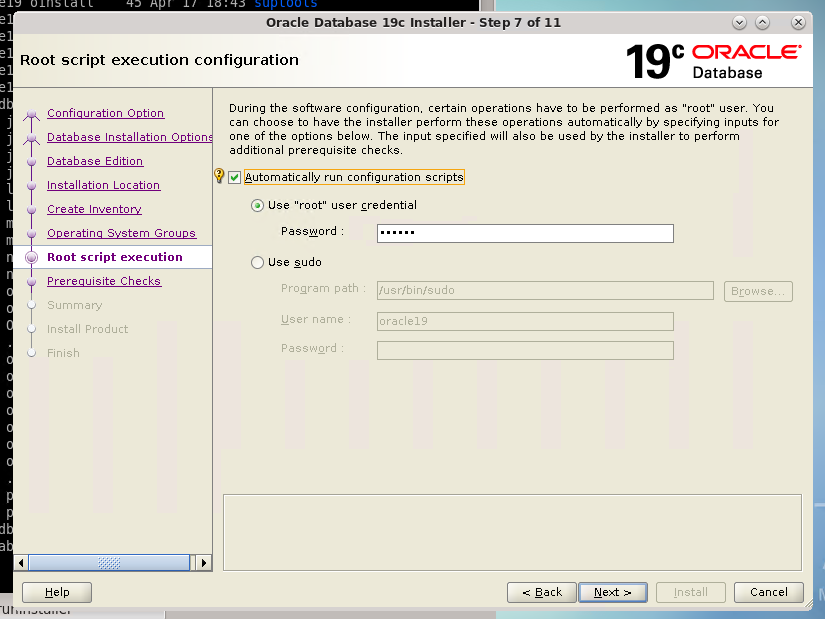Select Use "root" user credential option
Image resolution: width=825 pixels, height=619 pixels.
[257, 205]
